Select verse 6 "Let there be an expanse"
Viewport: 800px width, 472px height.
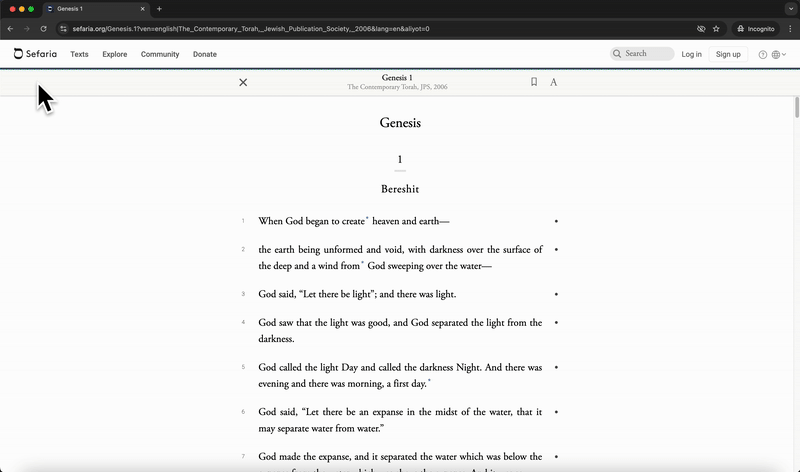(x=401, y=420)
